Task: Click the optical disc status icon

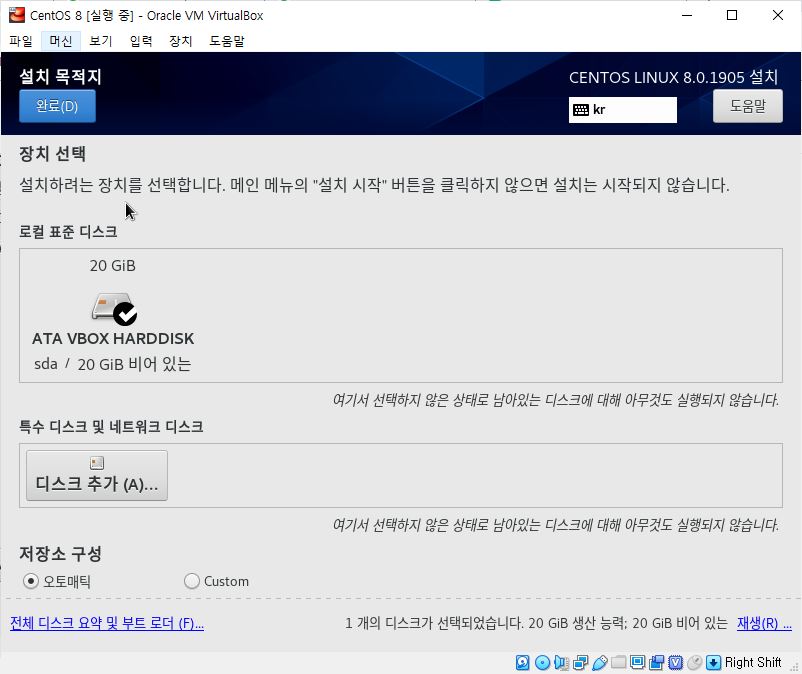Action: [542, 662]
